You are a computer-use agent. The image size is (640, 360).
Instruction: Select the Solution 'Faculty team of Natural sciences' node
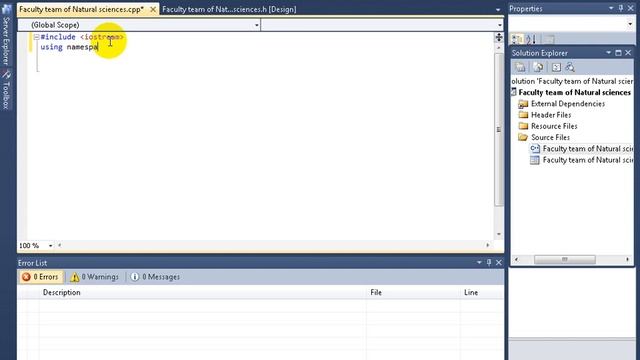(572, 81)
